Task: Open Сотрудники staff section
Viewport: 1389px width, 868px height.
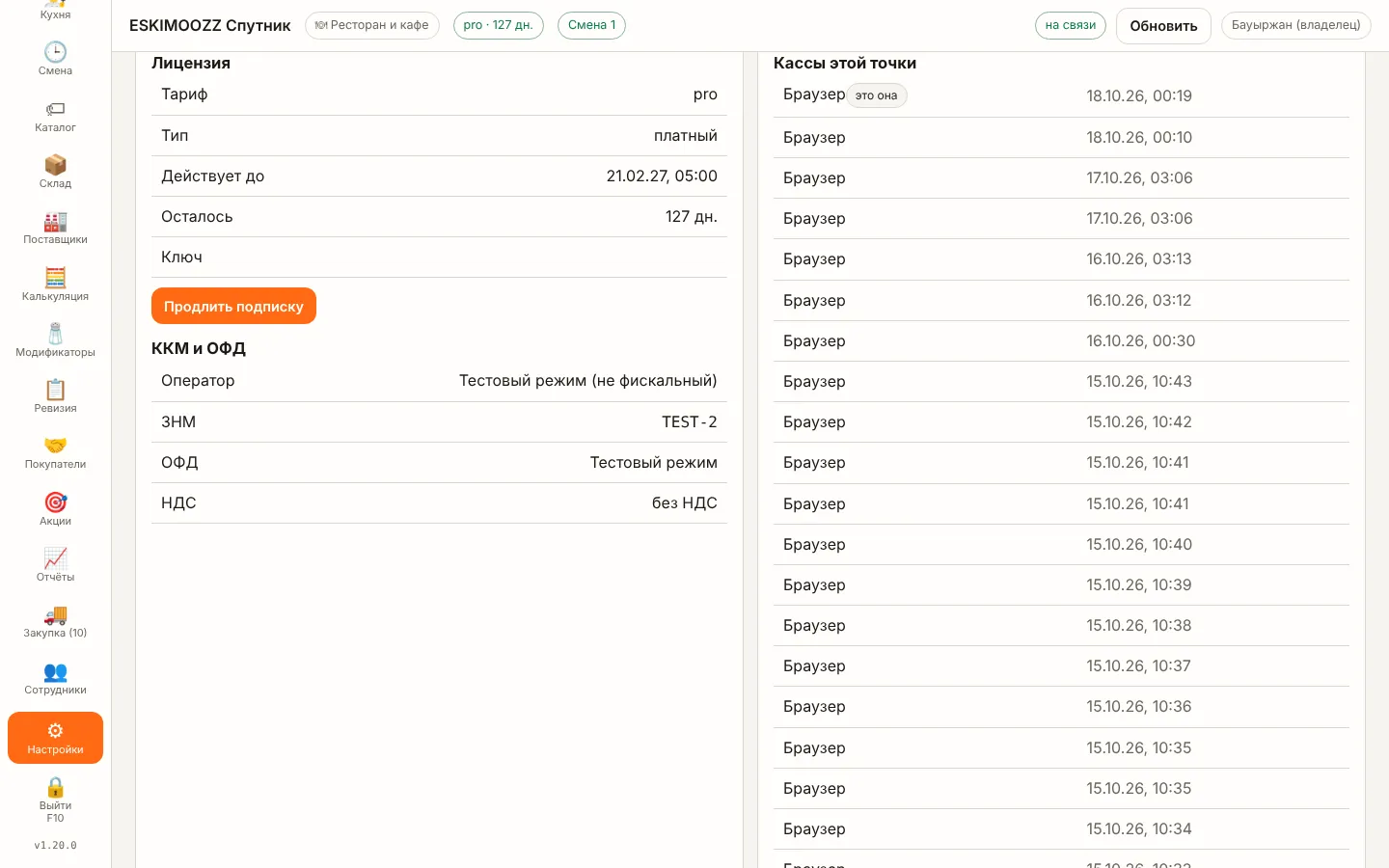Action: [x=55, y=678]
